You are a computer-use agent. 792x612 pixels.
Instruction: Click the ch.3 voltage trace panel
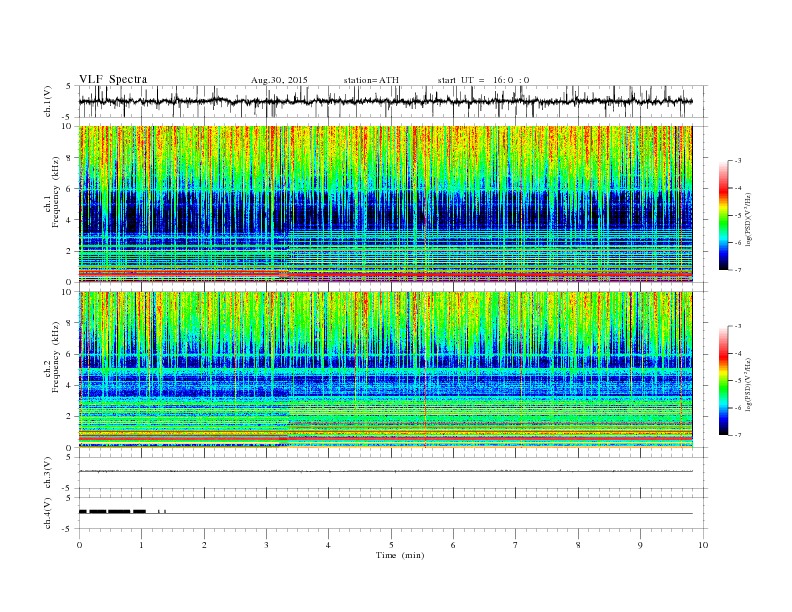tap(392, 473)
